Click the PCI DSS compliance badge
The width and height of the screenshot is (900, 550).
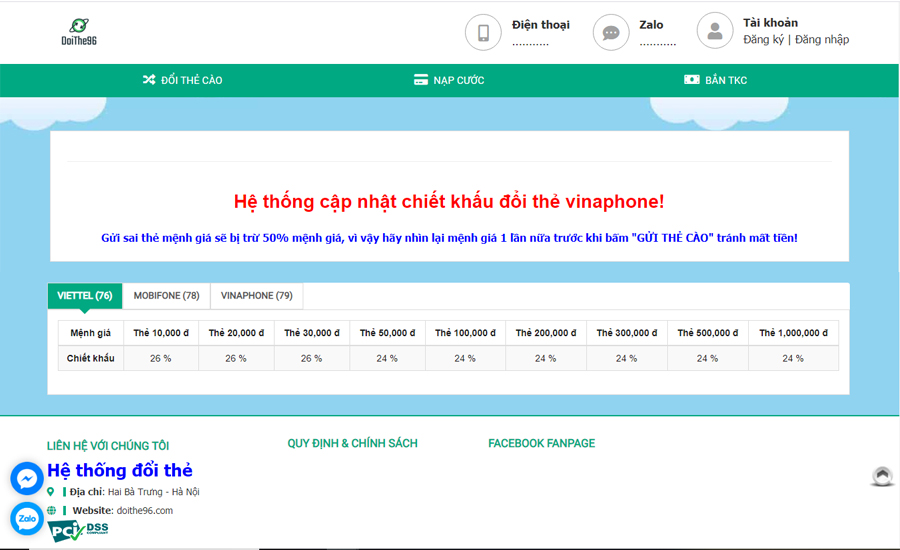pos(77,531)
